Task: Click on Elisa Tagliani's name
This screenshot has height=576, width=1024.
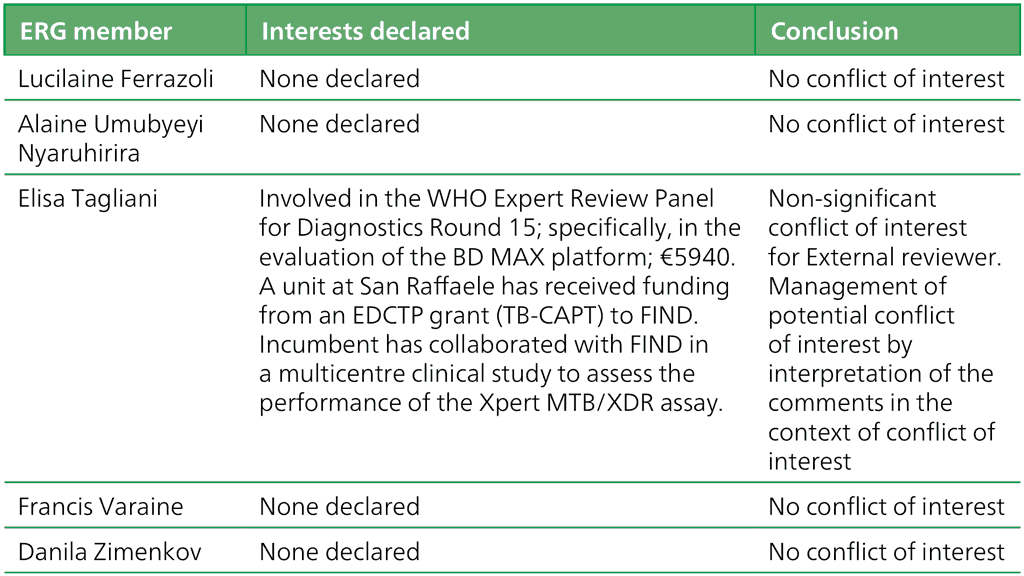Action: coord(88,199)
